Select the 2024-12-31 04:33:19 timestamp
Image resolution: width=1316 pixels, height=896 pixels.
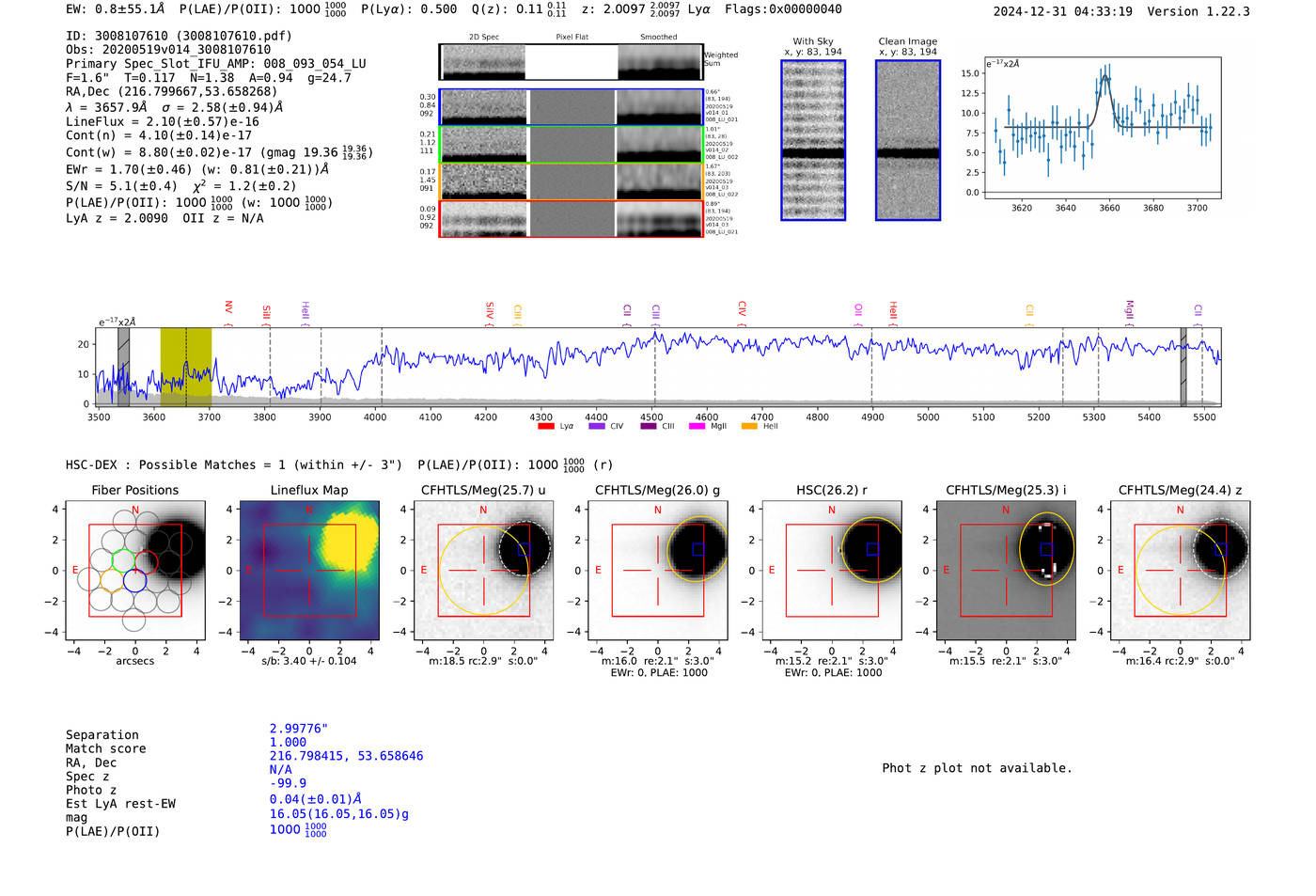pyautogui.click(x=1063, y=11)
